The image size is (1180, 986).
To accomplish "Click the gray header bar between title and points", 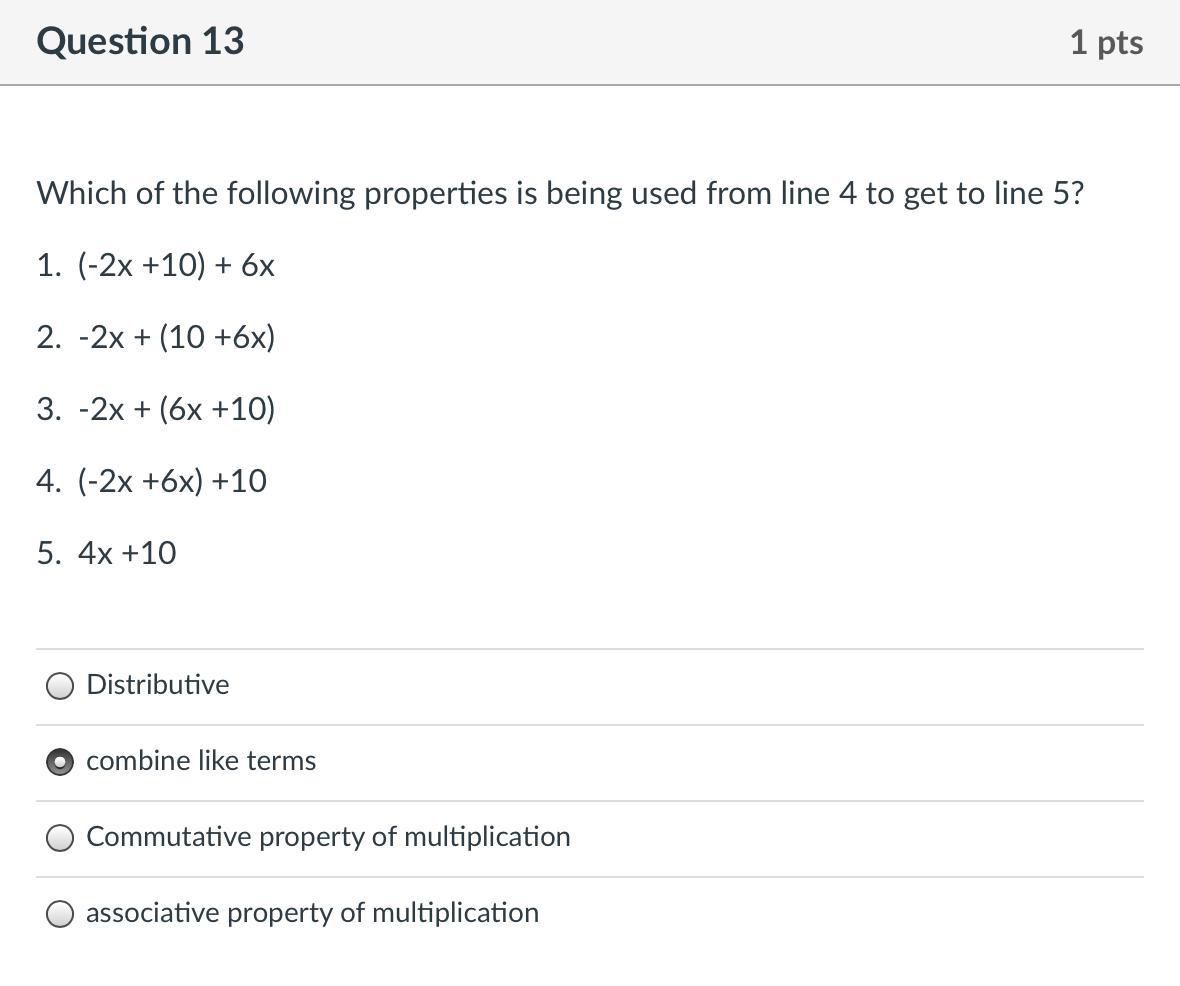I will 650,42.
